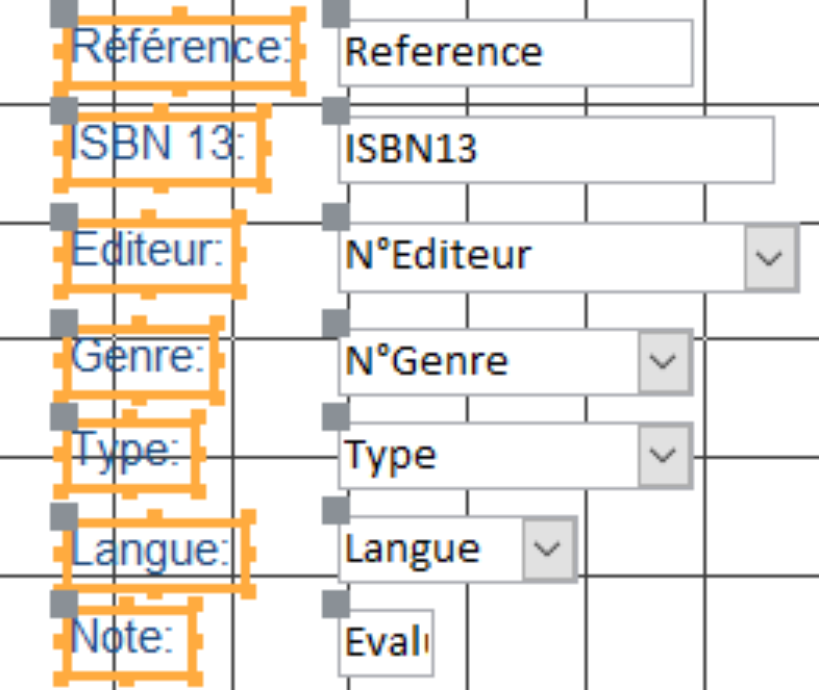Screen dimensions: 819x691
Task: Expand the N°Genre dropdown arrow
Action: (663, 361)
